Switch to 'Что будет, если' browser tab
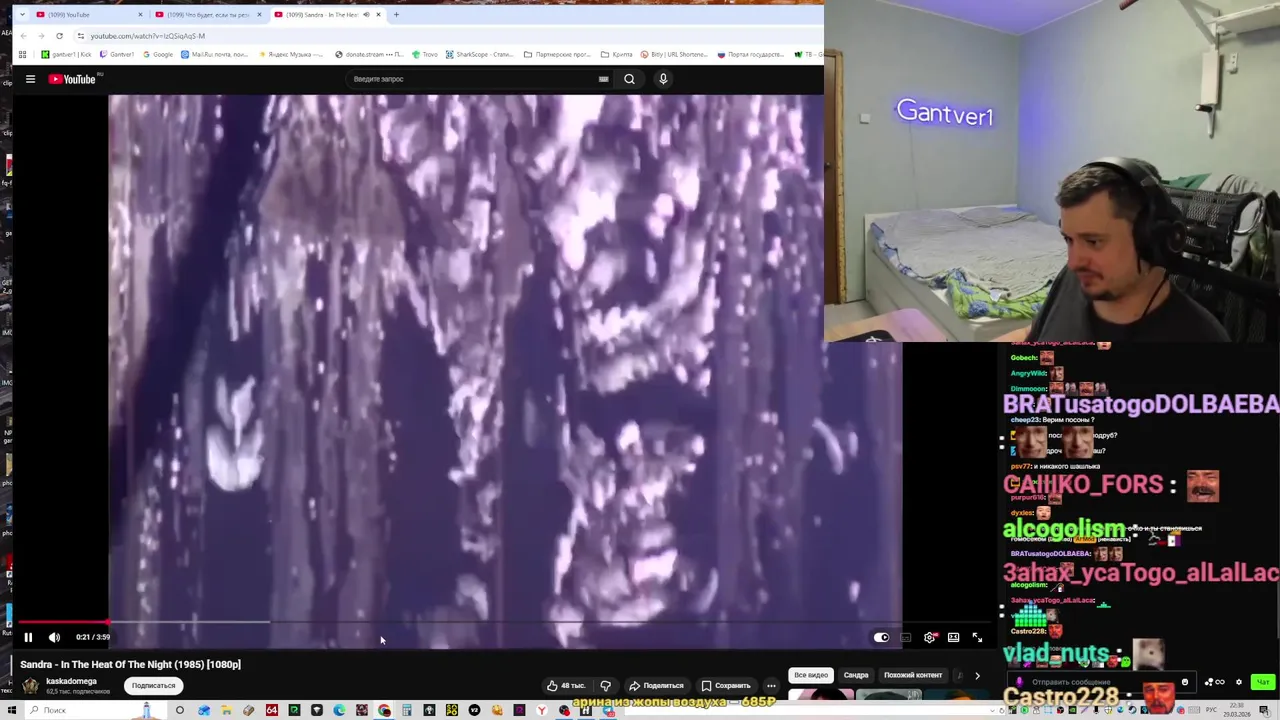Screen dimensions: 1280x720 click(208, 15)
